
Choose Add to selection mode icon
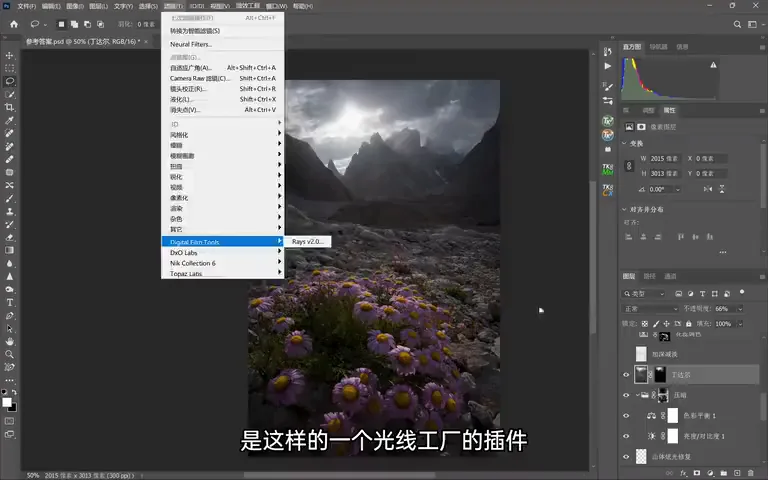(74, 24)
